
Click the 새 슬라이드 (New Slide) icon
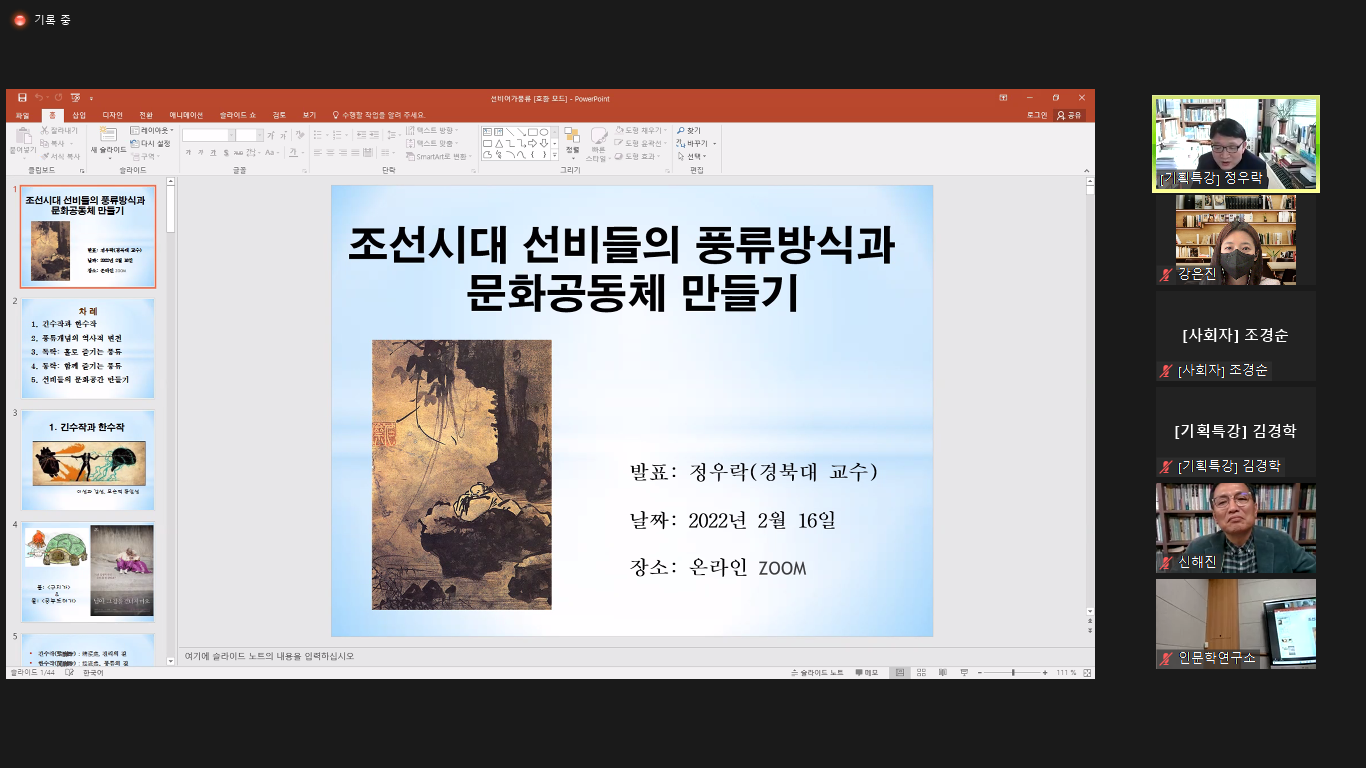click(108, 134)
